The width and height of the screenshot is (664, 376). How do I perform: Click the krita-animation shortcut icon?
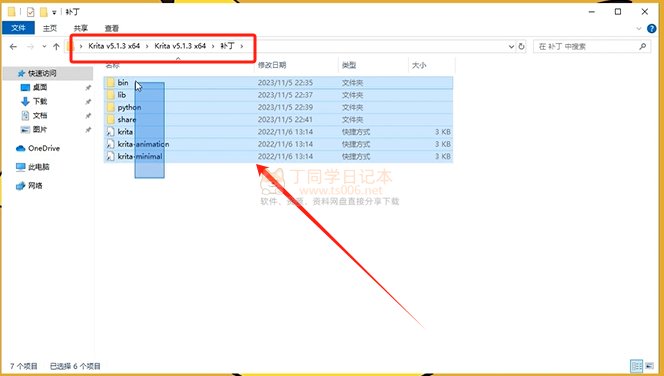(x=111, y=144)
